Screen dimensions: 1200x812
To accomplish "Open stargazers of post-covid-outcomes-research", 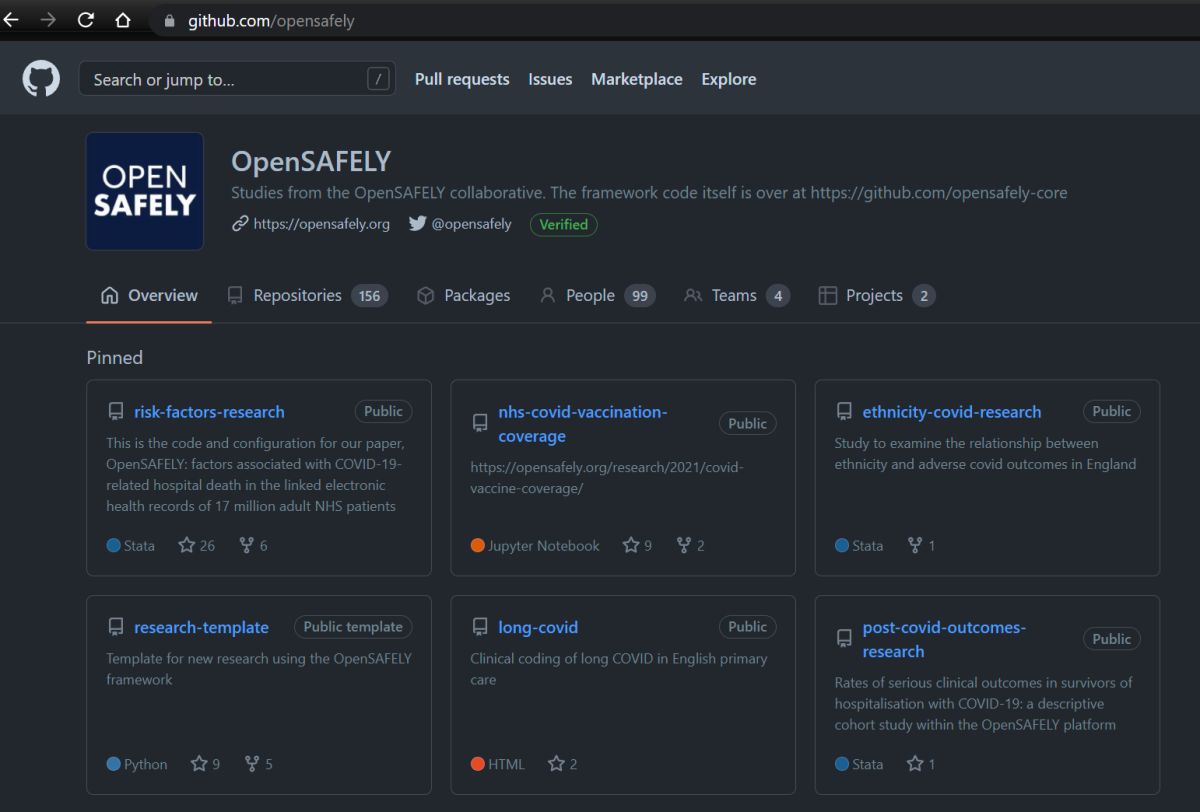I will pos(921,764).
